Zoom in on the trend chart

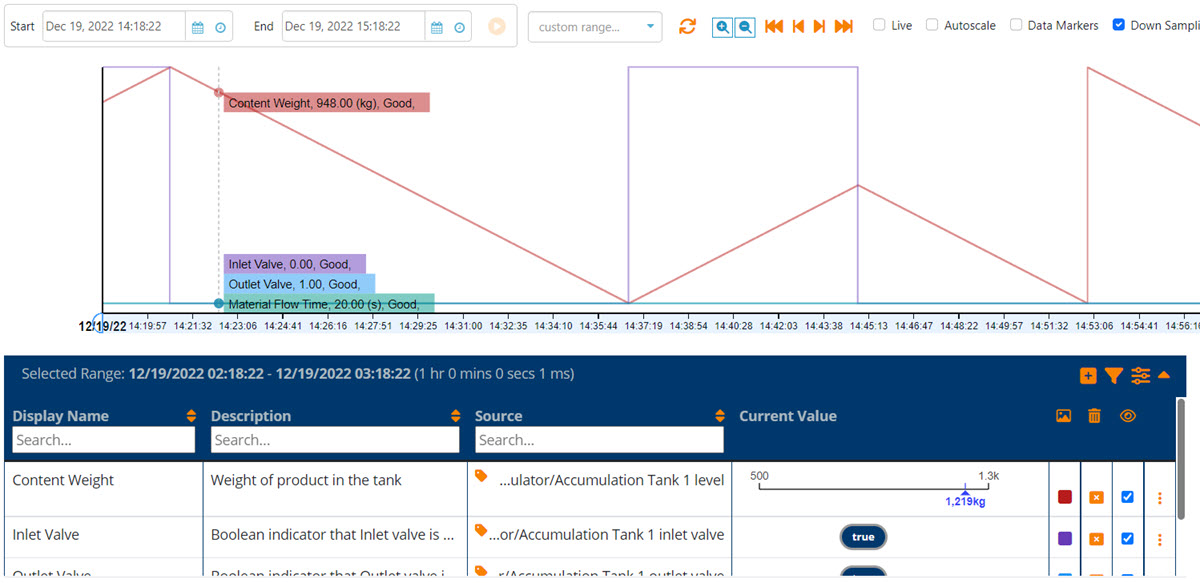pyautogui.click(x=722, y=27)
